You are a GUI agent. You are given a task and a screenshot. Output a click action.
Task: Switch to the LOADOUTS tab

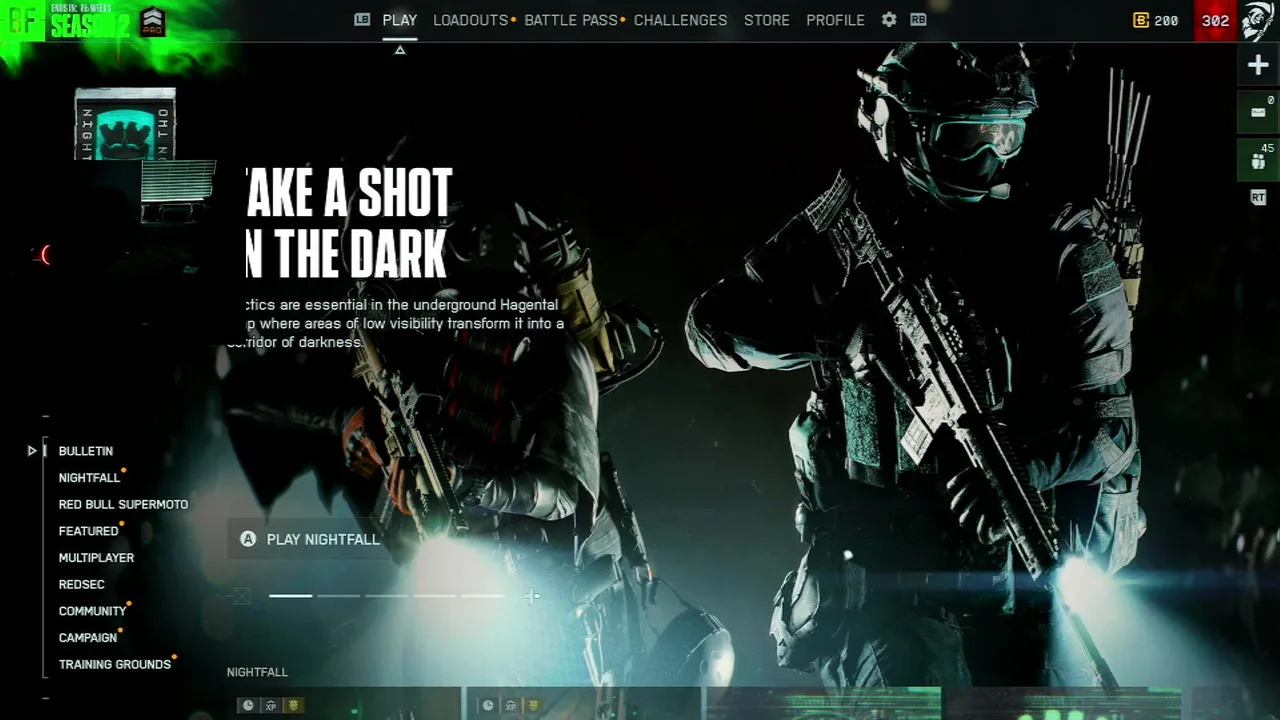click(x=470, y=20)
